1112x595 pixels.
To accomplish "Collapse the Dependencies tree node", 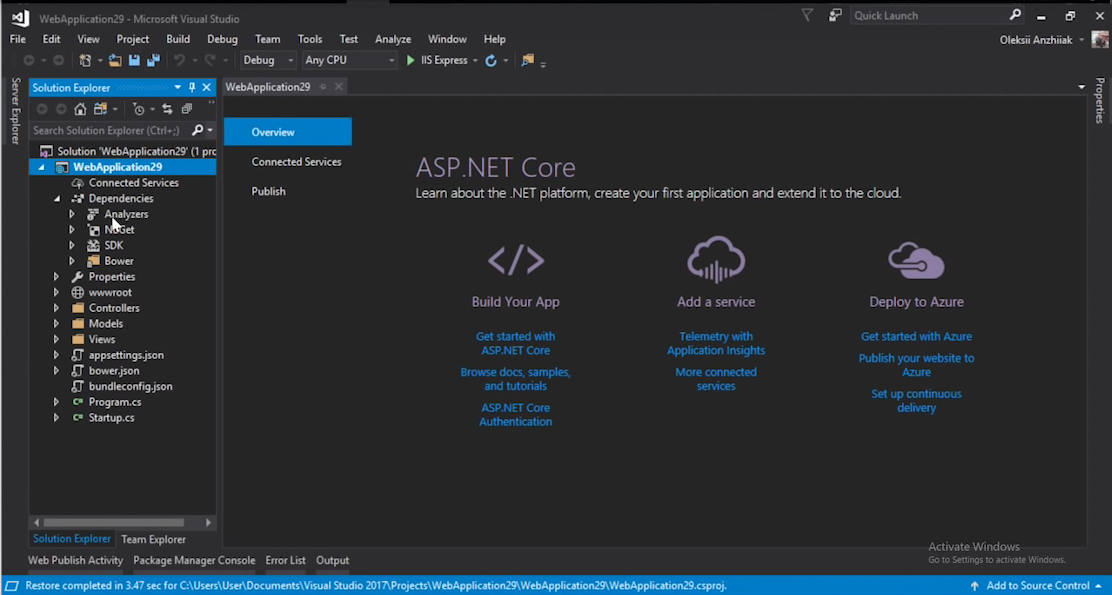I will [x=57, y=199].
